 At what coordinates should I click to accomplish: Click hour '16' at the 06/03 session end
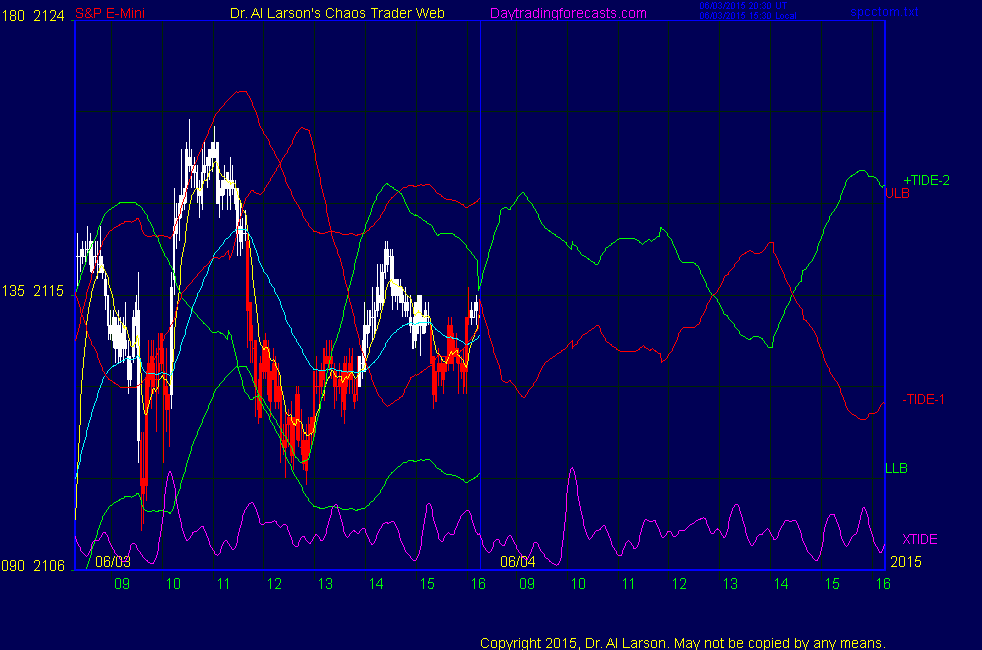pos(478,584)
